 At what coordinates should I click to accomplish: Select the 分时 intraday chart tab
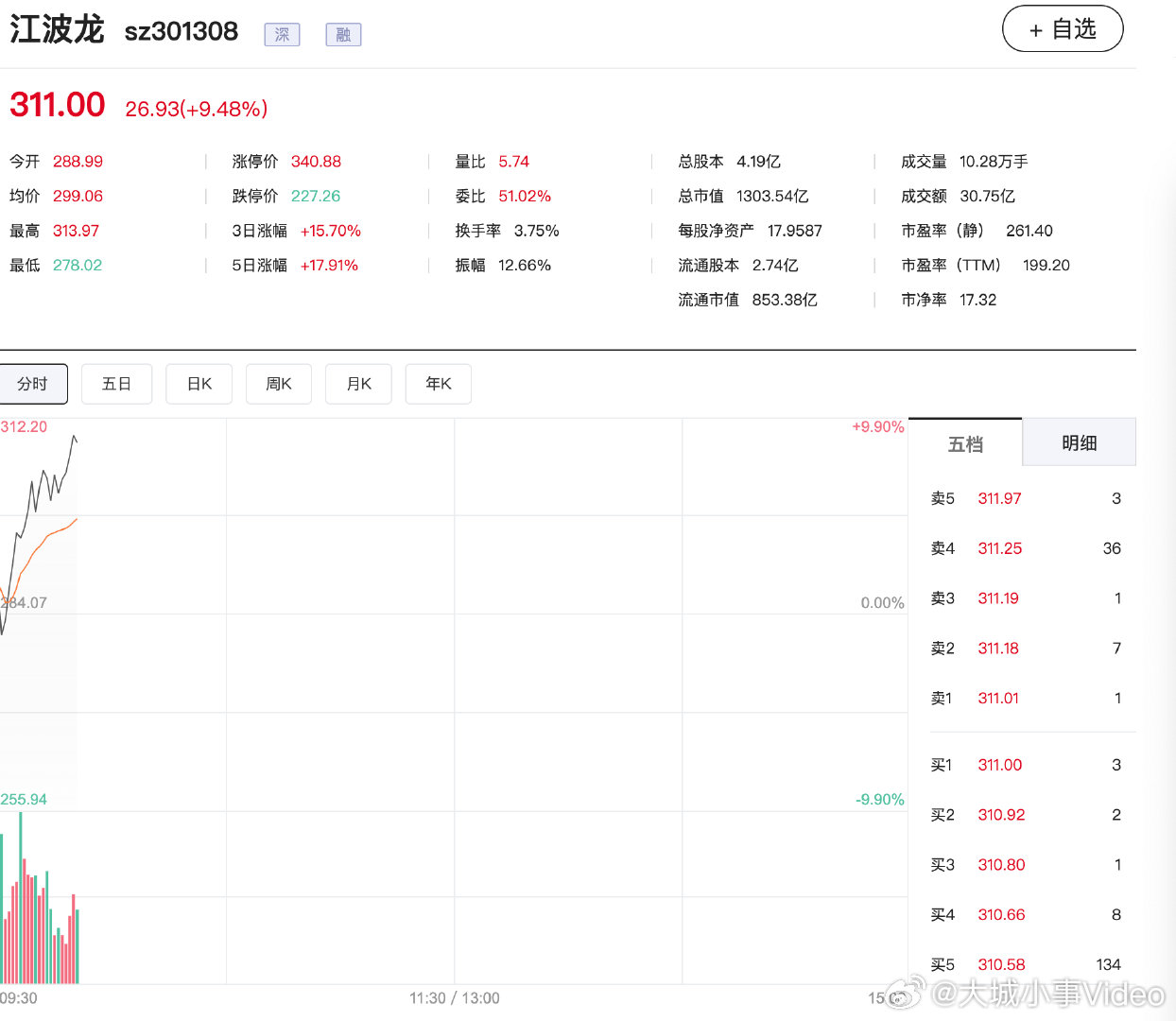coord(33,384)
